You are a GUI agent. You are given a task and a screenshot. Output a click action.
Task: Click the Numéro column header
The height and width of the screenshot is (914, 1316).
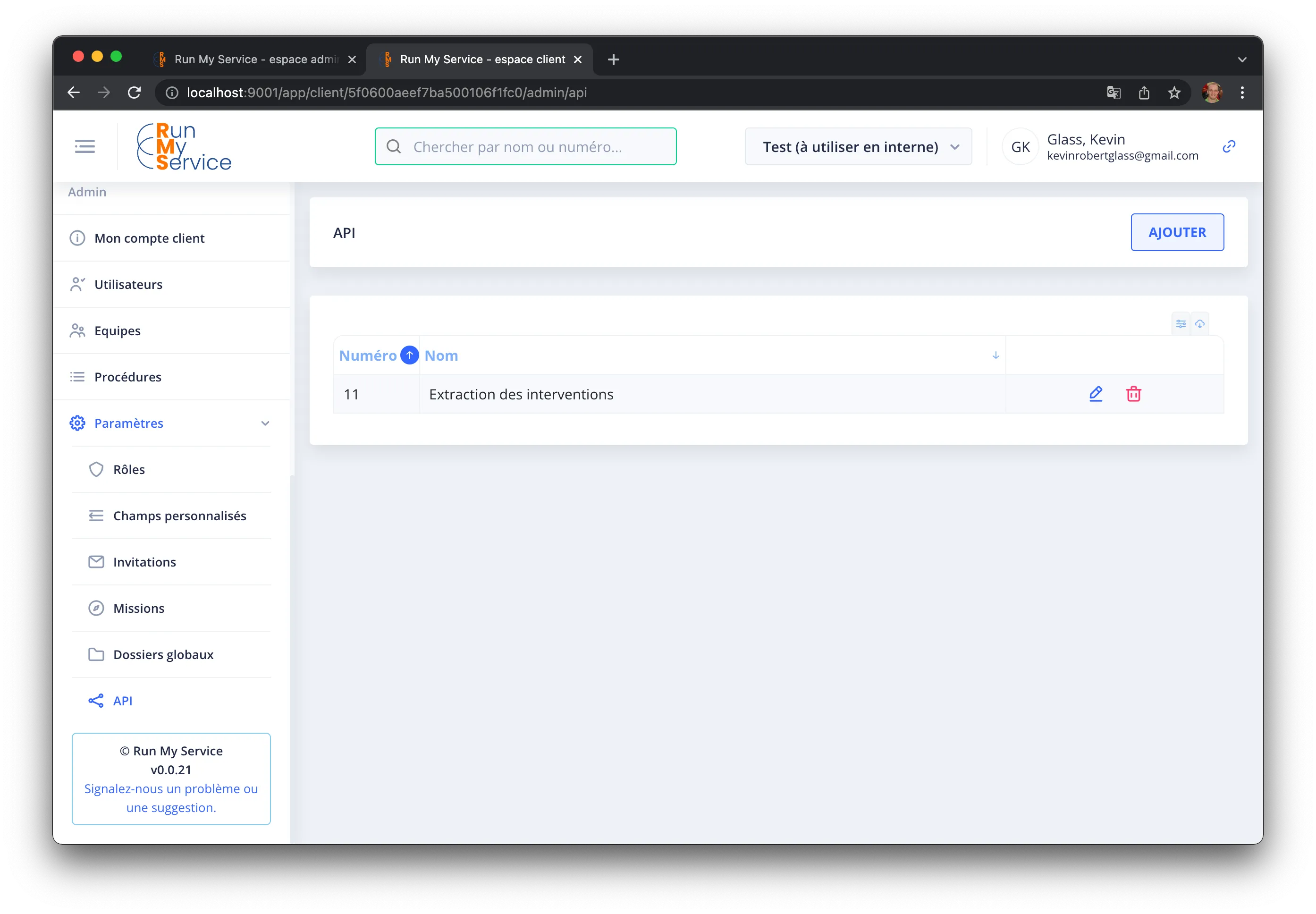tap(368, 355)
